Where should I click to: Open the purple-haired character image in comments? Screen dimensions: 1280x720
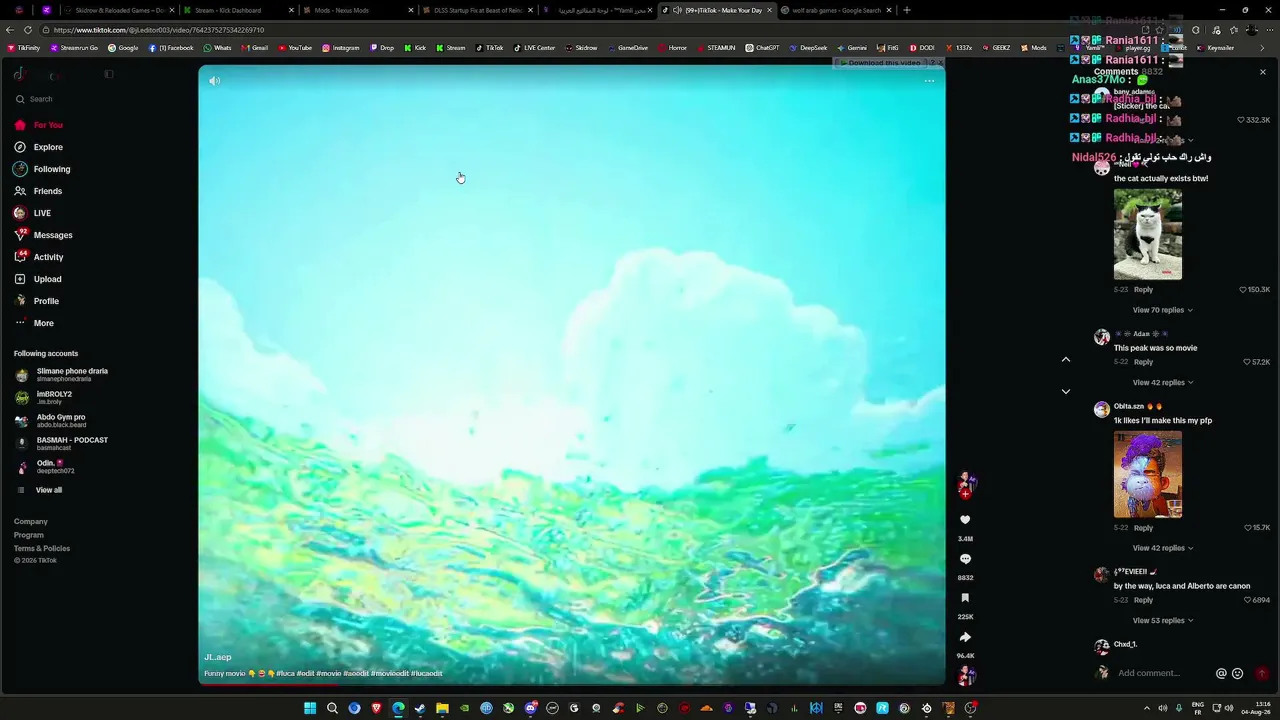pos(1148,475)
